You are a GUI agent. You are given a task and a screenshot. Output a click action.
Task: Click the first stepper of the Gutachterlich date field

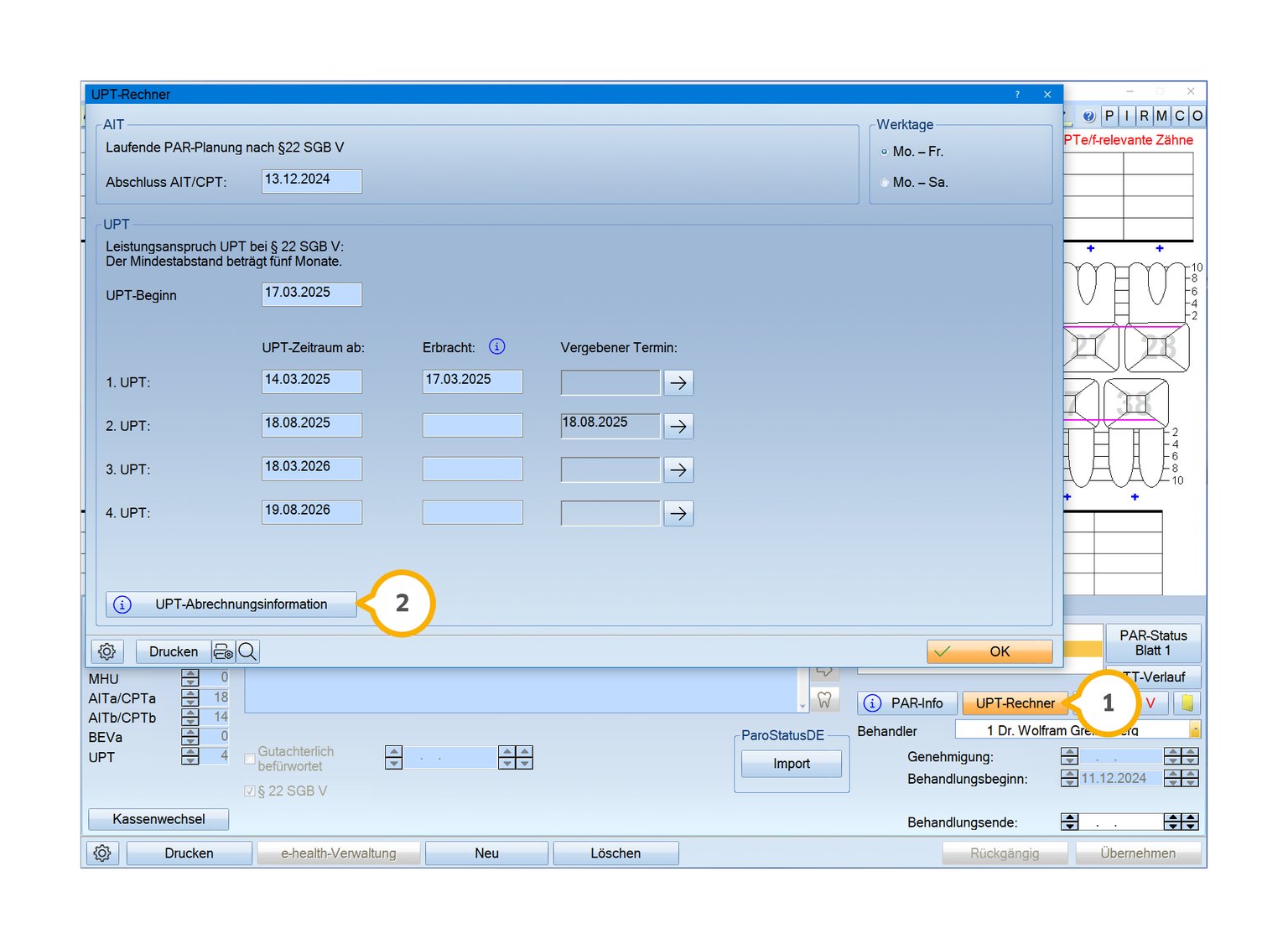(x=394, y=757)
